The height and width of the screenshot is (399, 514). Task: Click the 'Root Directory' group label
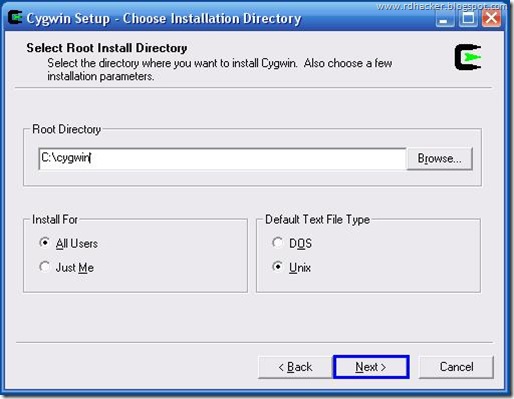(66, 129)
